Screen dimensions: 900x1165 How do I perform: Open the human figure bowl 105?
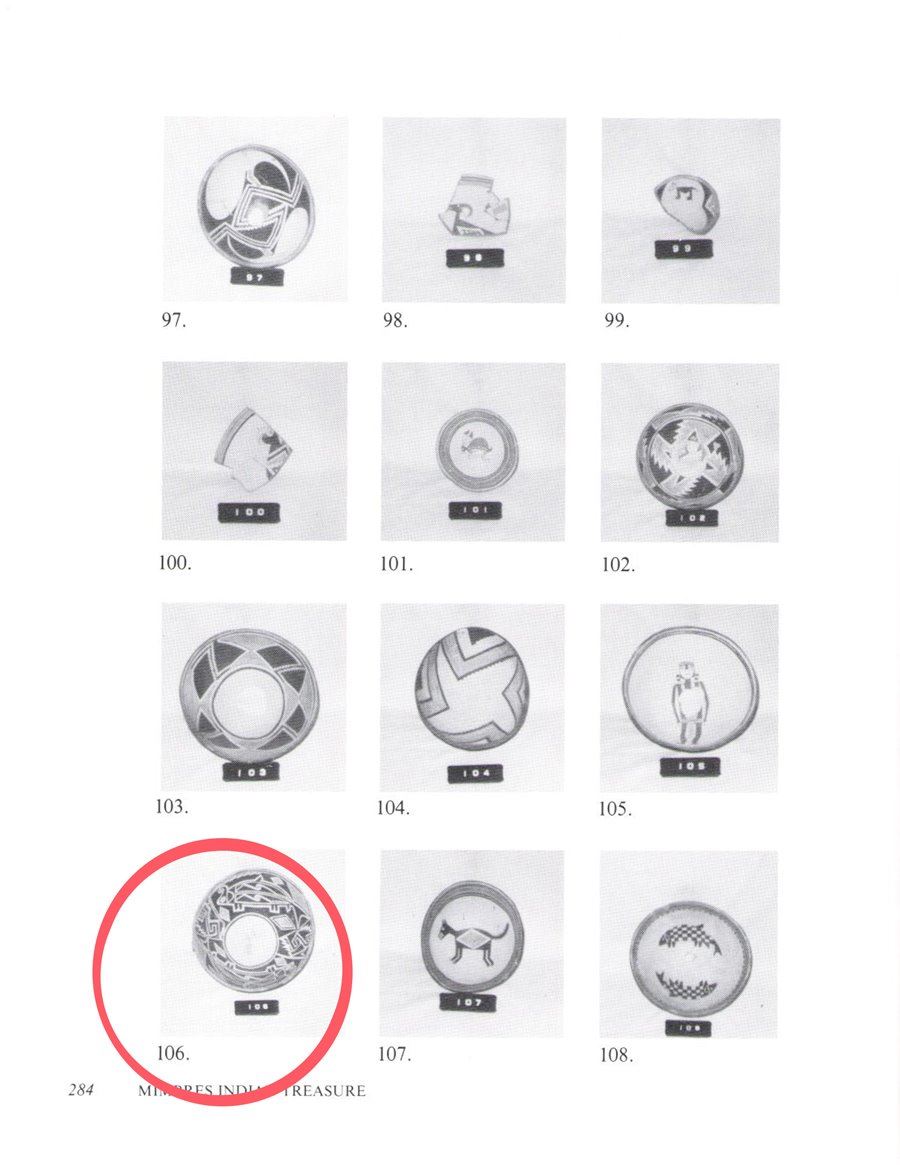coord(689,698)
